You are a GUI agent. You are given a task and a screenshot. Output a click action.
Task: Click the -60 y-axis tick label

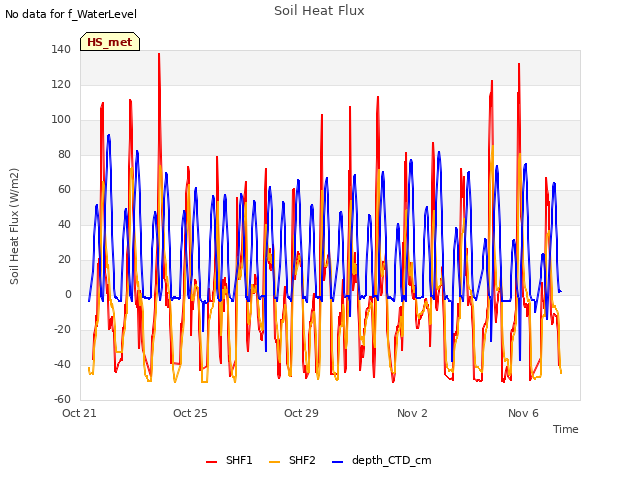pyautogui.click(x=62, y=399)
